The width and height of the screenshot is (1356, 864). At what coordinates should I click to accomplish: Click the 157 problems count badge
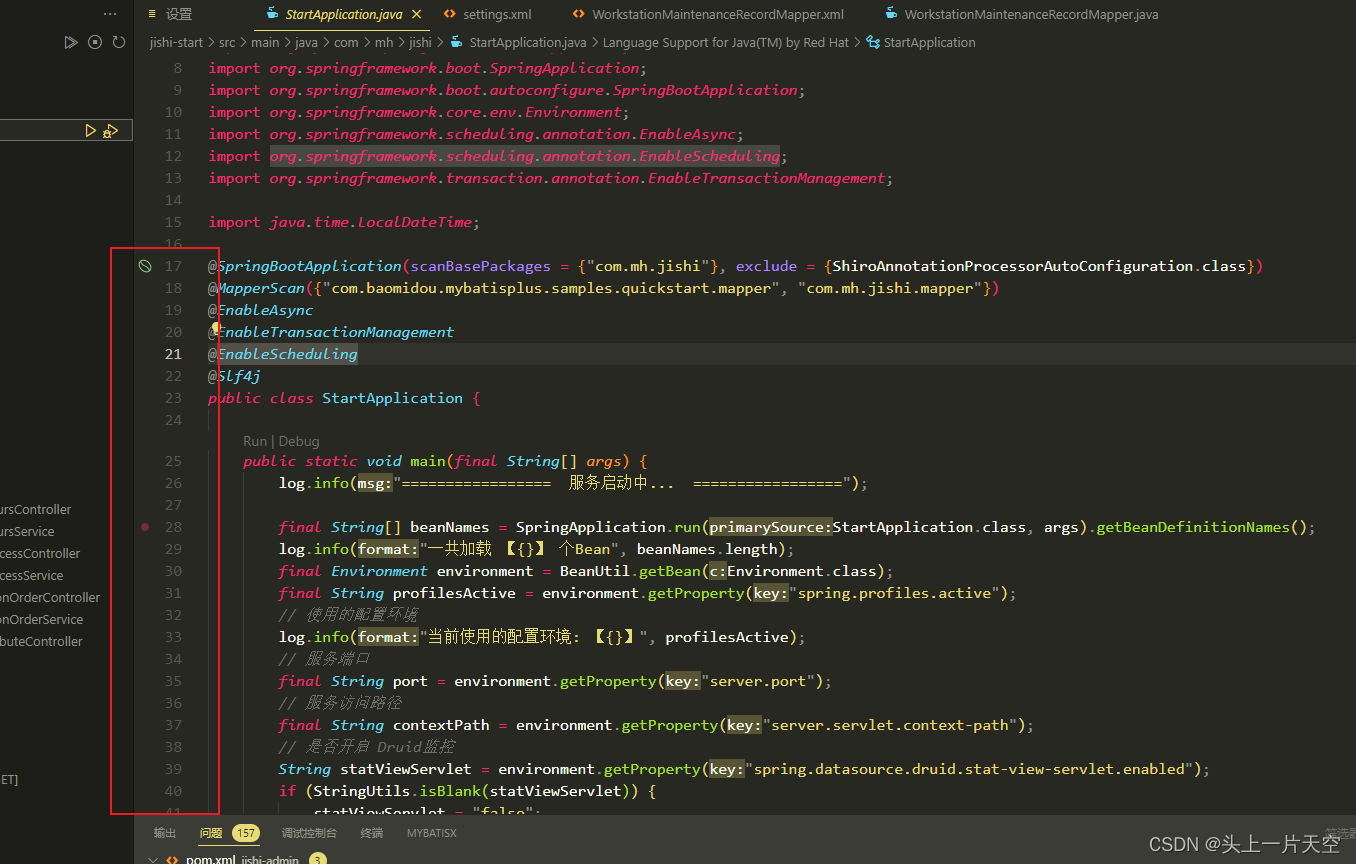245,833
